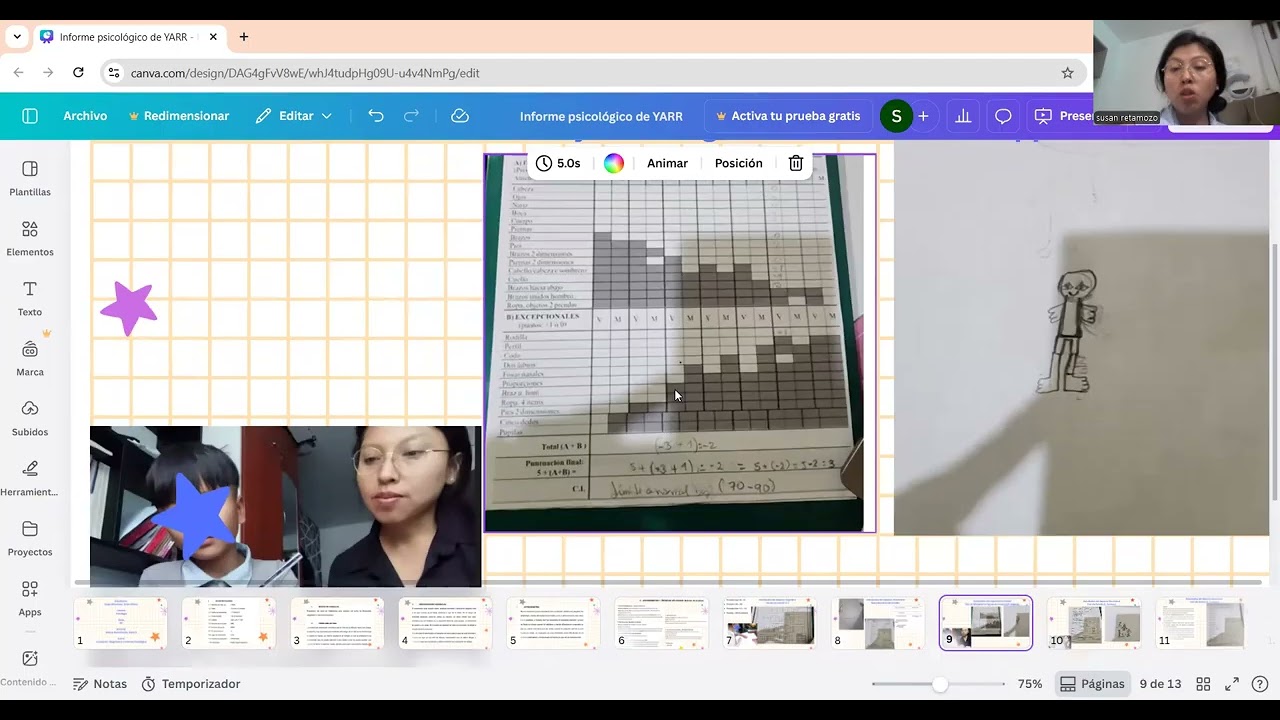Redo the last action
Screen dimensions: 1280x720
pyautogui.click(x=411, y=116)
